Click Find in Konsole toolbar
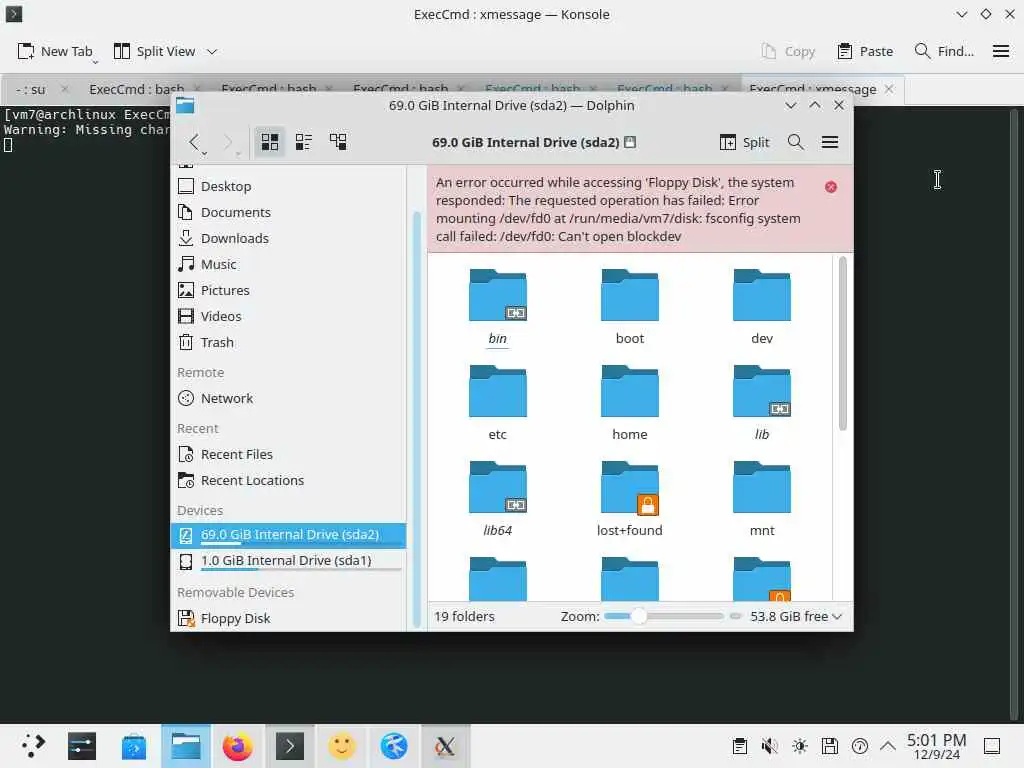Screen dimensions: 1024x768 (944, 51)
